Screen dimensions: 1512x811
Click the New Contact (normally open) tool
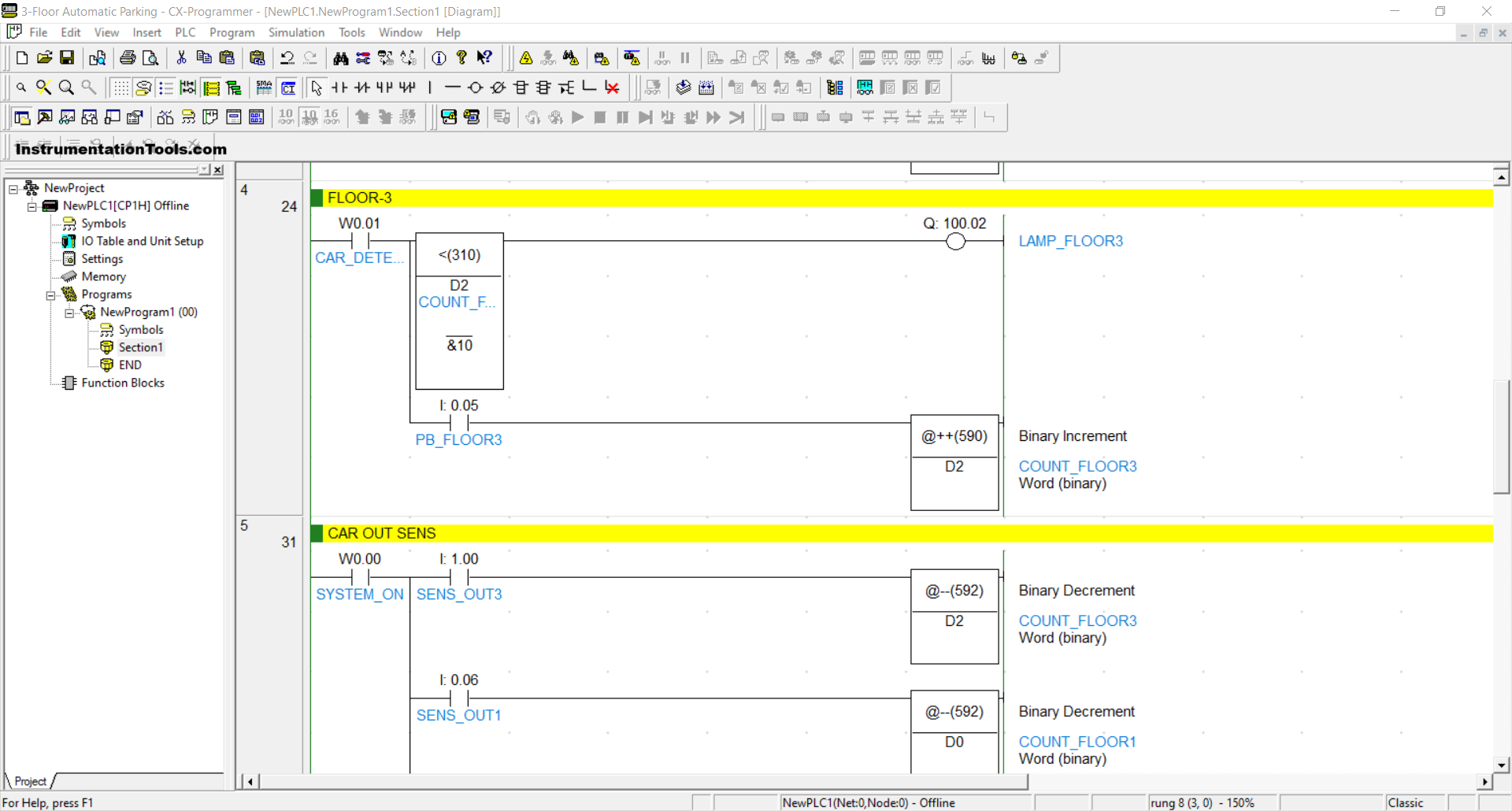point(339,87)
